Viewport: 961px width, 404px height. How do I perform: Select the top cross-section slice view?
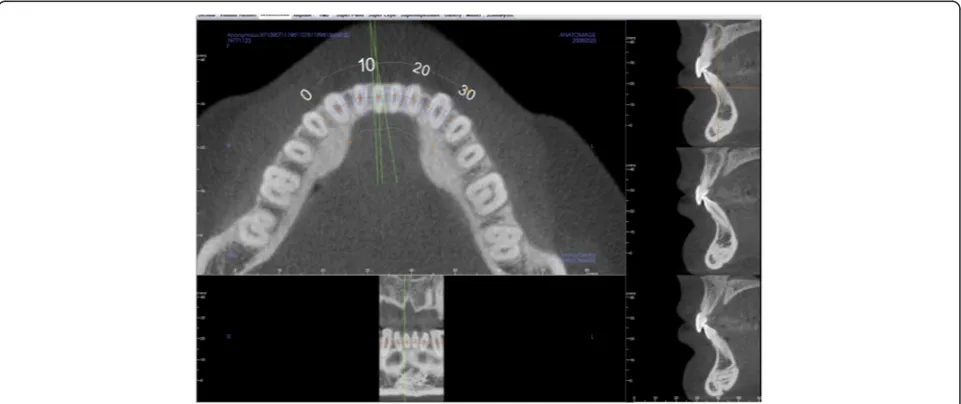tap(718, 83)
